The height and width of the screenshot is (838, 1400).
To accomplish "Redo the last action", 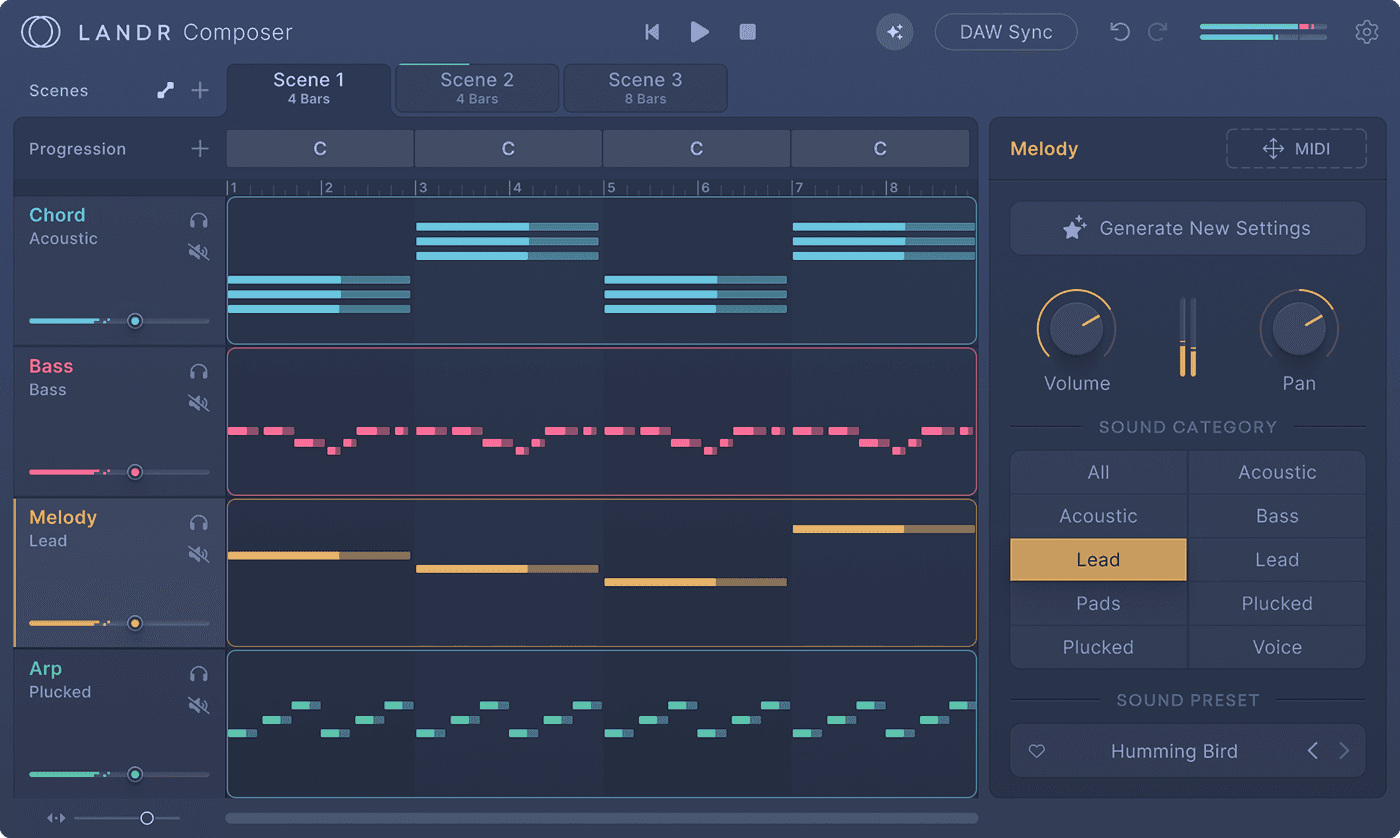I will (x=1158, y=32).
